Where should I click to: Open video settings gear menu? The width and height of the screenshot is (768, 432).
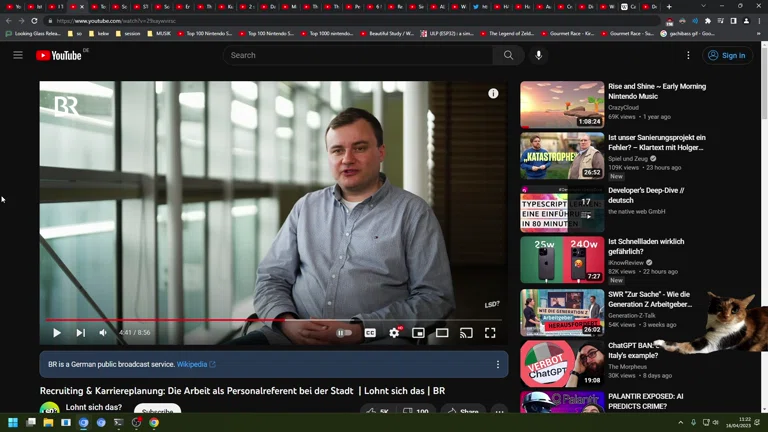point(394,333)
